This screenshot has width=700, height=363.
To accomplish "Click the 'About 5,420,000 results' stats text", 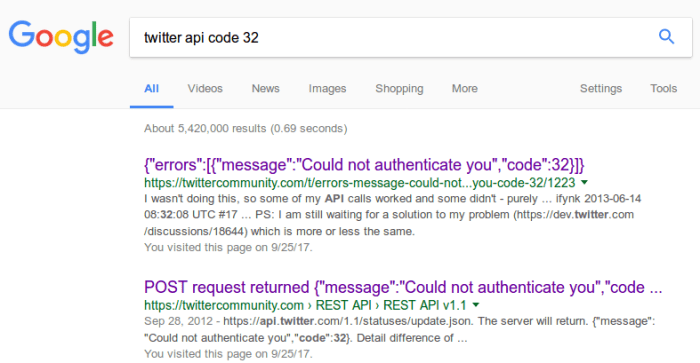I will pyautogui.click(x=246, y=129).
